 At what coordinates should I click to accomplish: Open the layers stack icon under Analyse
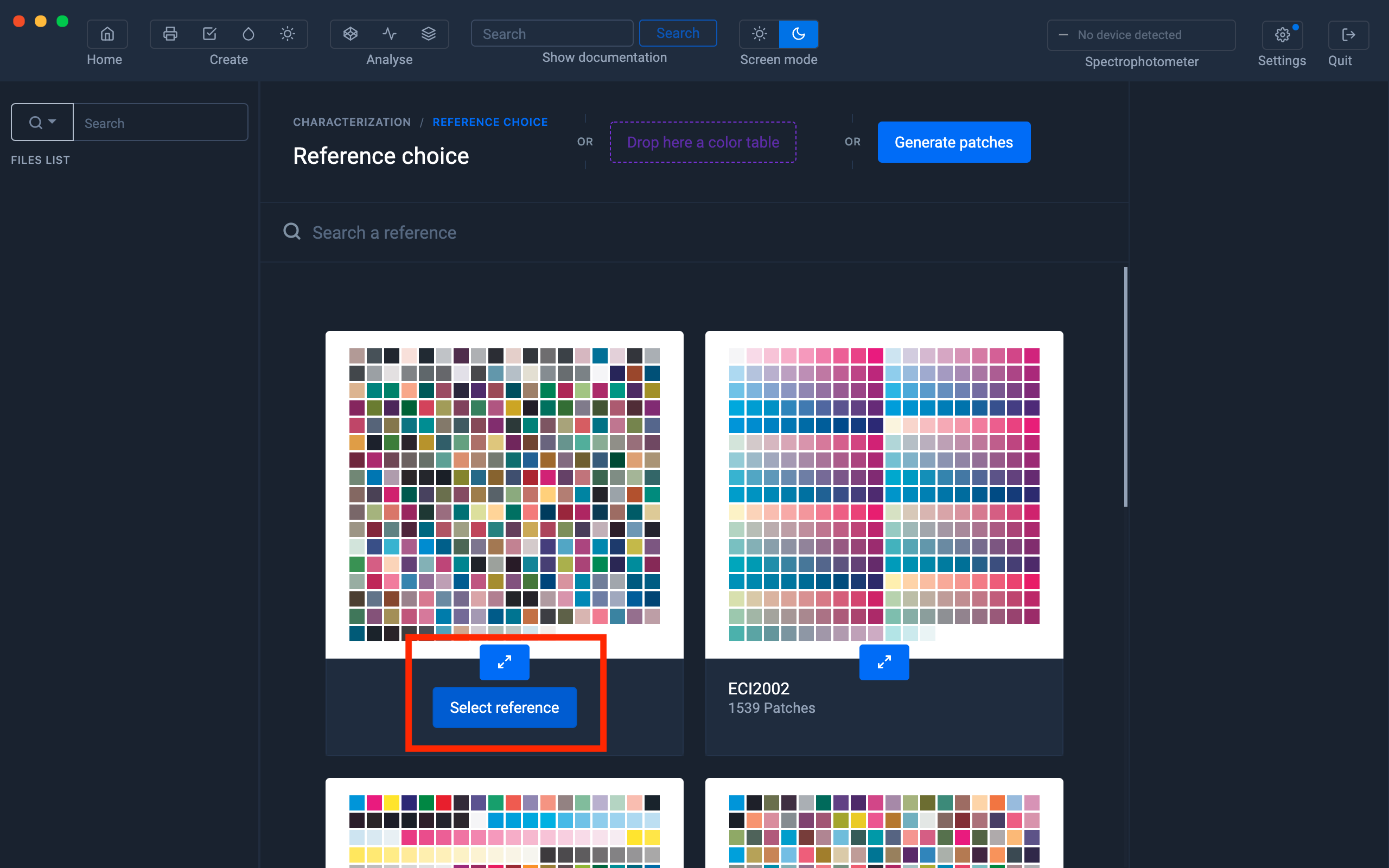pos(429,34)
